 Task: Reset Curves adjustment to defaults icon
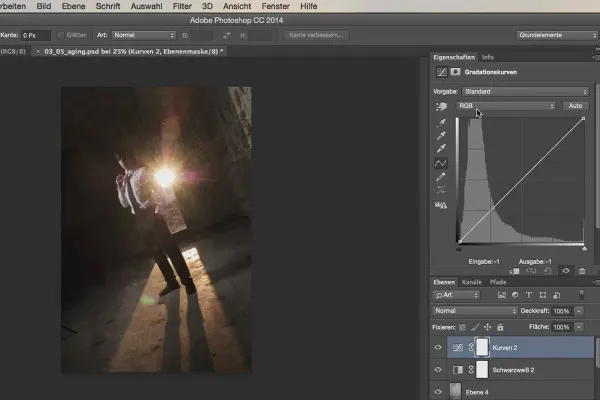548,271
